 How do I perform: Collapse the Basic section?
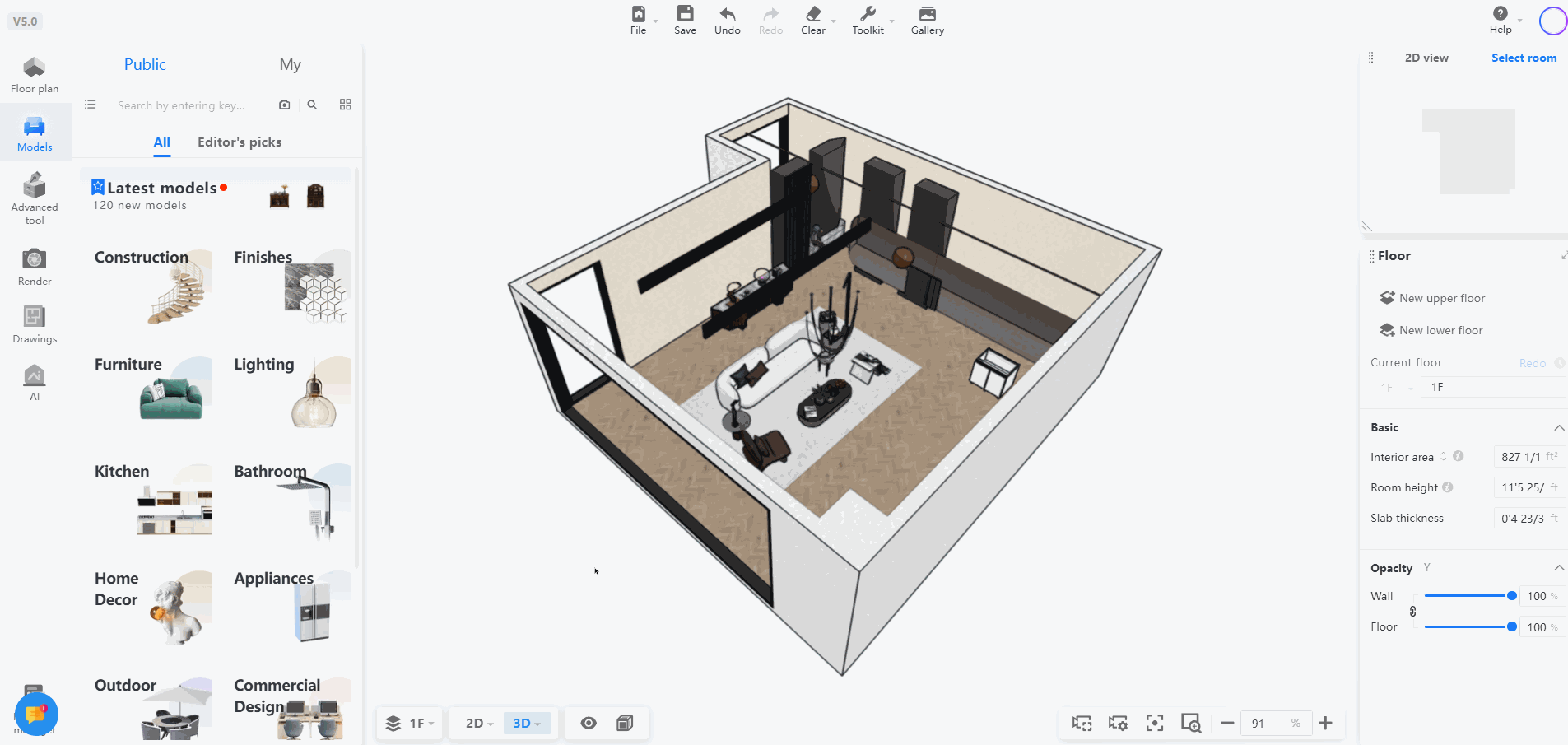pyautogui.click(x=1559, y=427)
